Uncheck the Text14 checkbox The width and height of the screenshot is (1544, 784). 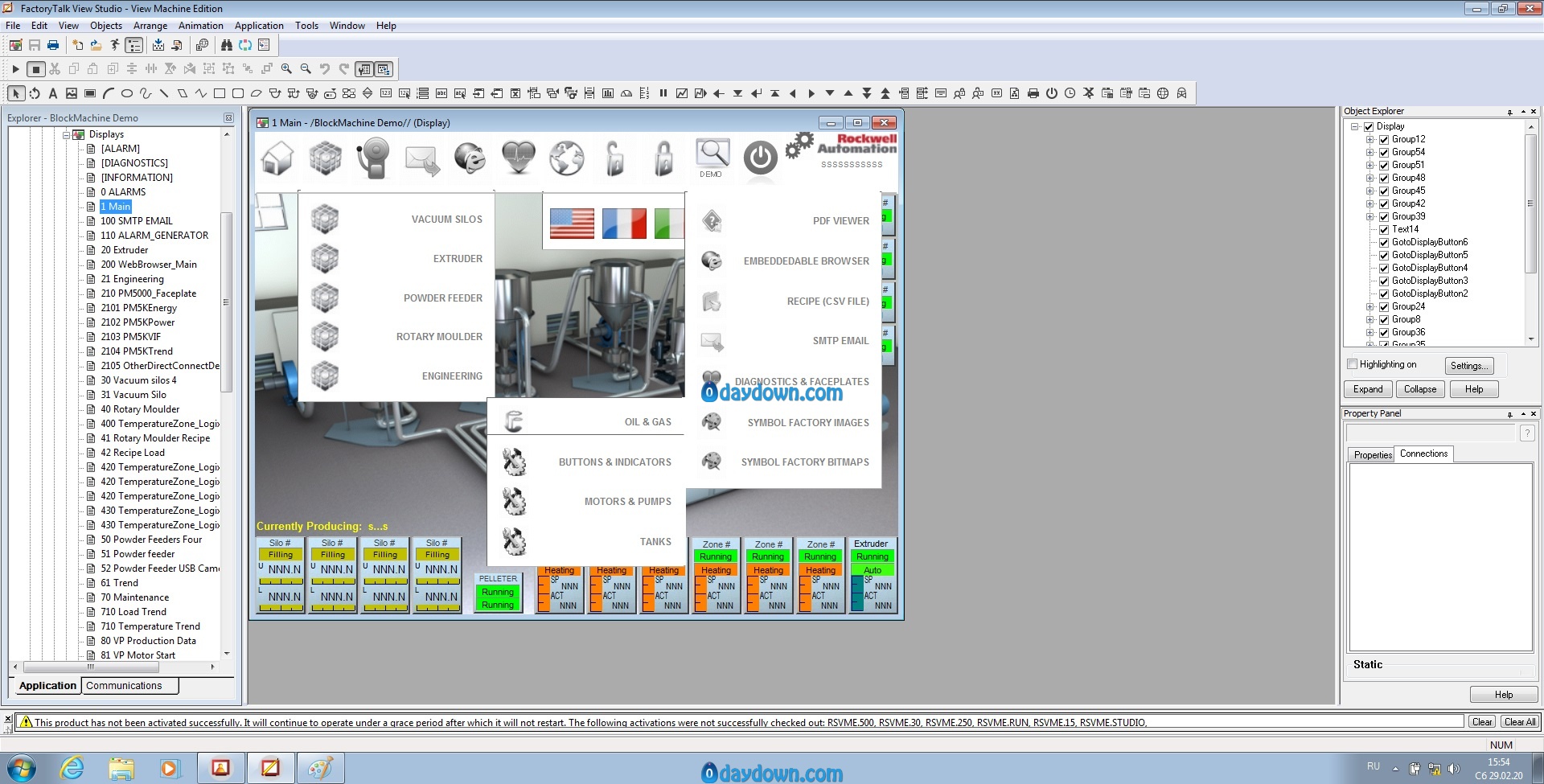[1384, 230]
